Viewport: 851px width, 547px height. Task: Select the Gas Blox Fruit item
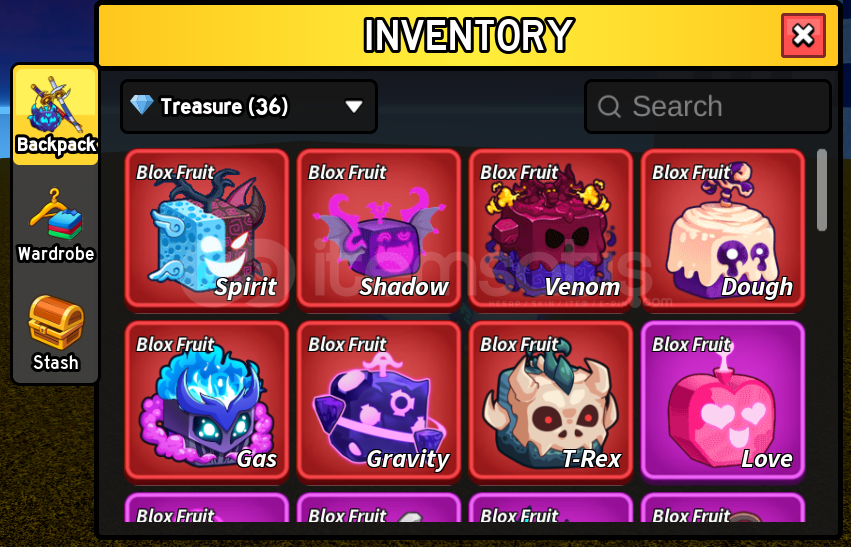(x=207, y=402)
